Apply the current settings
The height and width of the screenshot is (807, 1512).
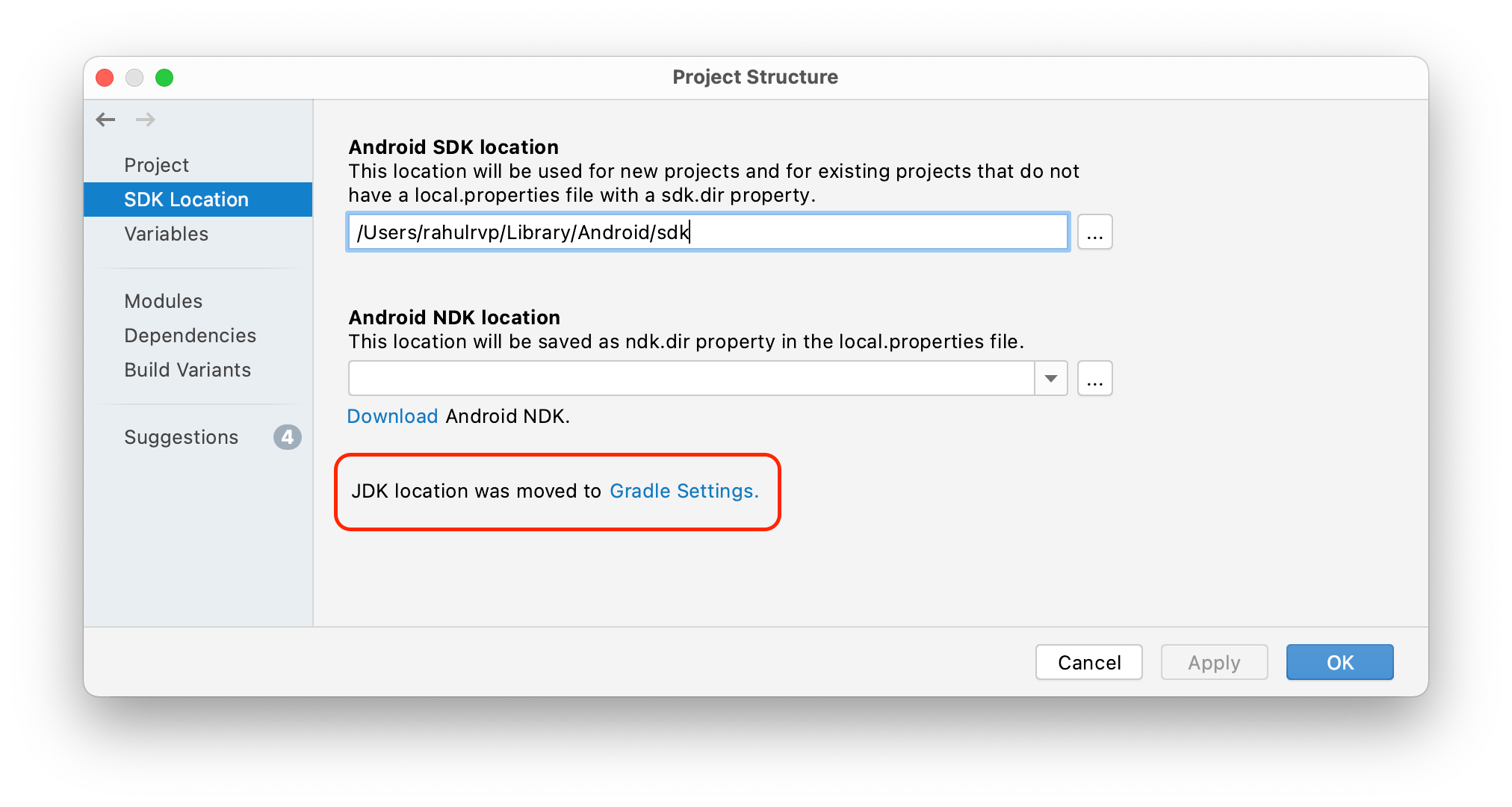(x=1213, y=662)
